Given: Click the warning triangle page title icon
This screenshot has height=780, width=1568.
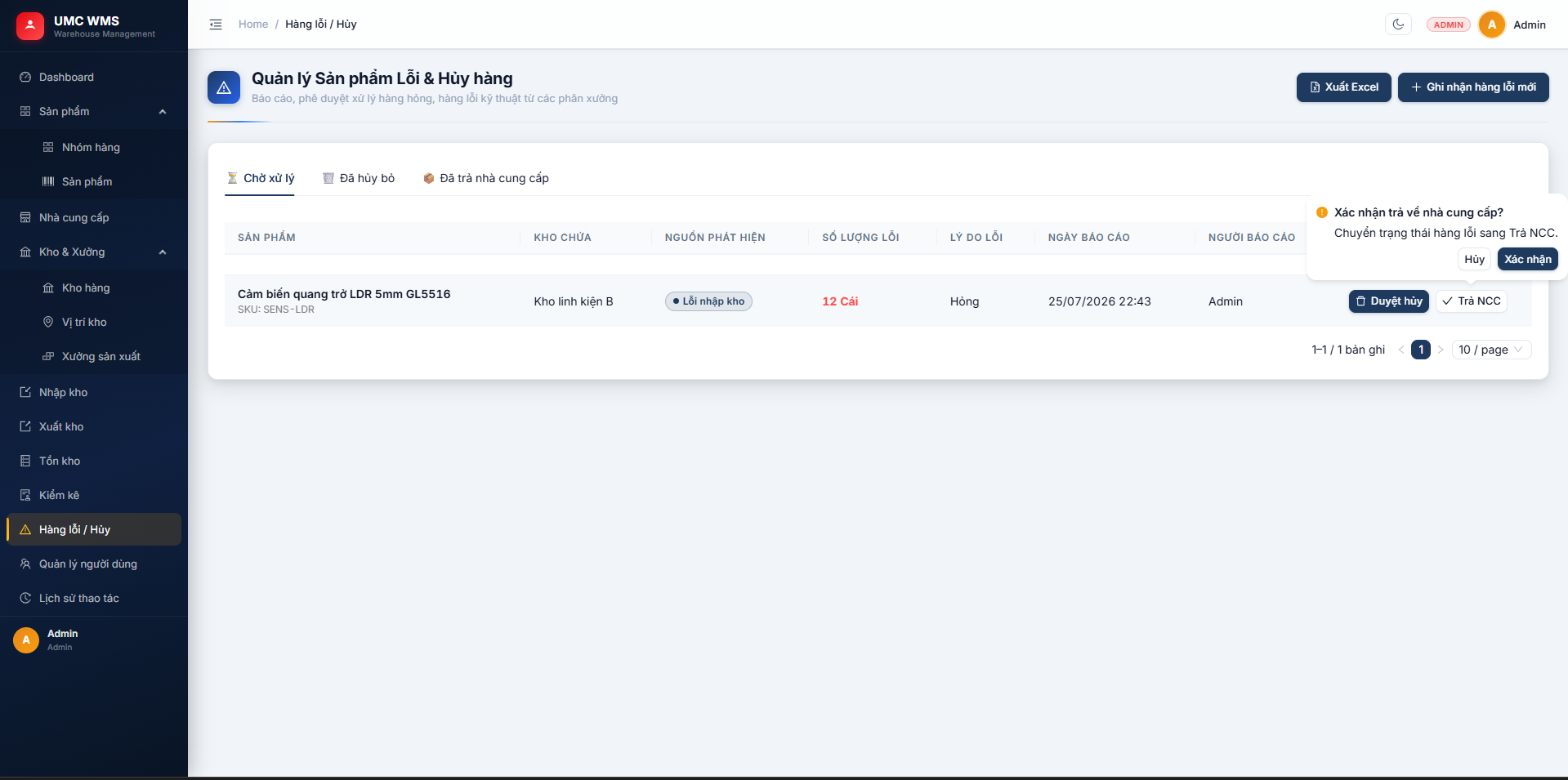Looking at the screenshot, I should (224, 87).
